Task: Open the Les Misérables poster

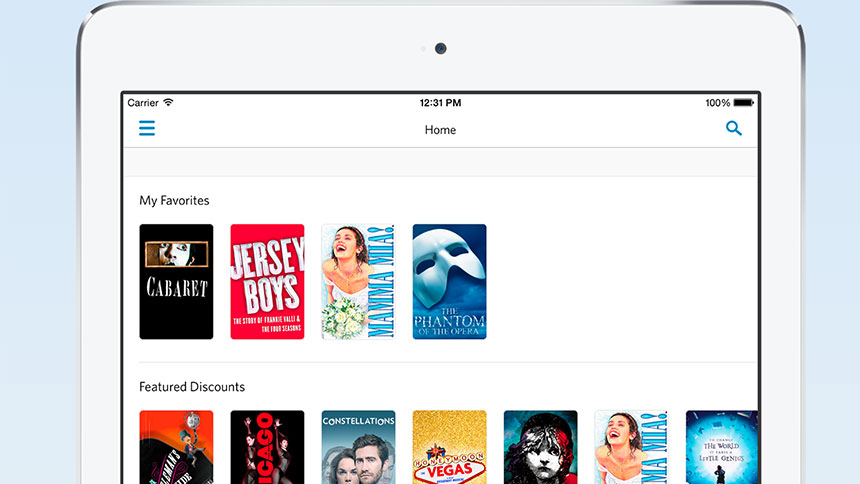Action: tap(540, 447)
